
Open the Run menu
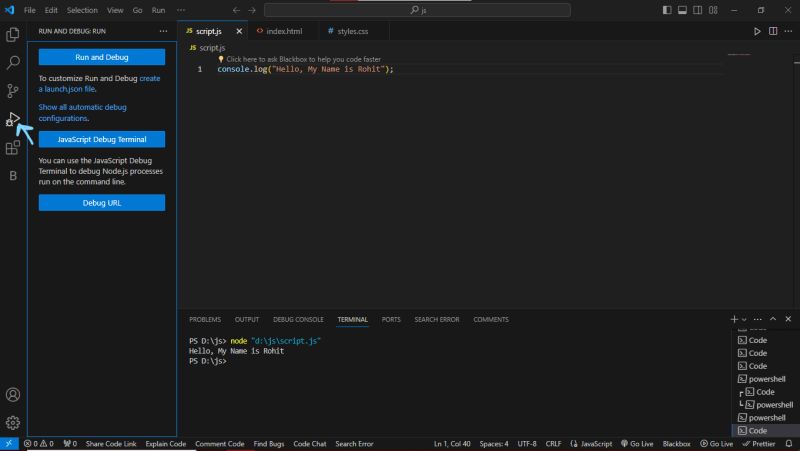[x=158, y=10]
